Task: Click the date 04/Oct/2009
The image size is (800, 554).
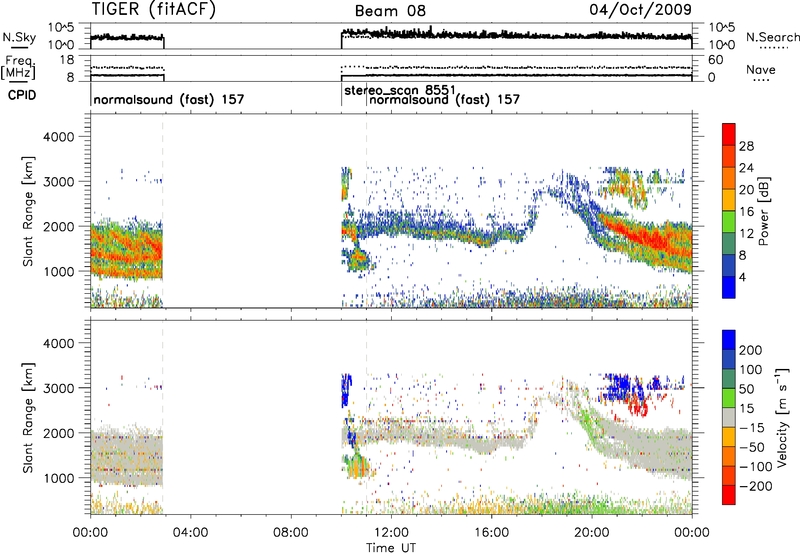Action: (640, 10)
